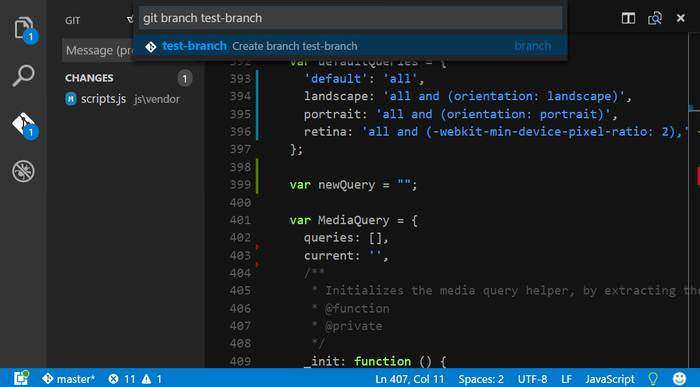Click the 'var newQuery' code line
Screen dimensions: 700x387
pyautogui.click(x=353, y=185)
